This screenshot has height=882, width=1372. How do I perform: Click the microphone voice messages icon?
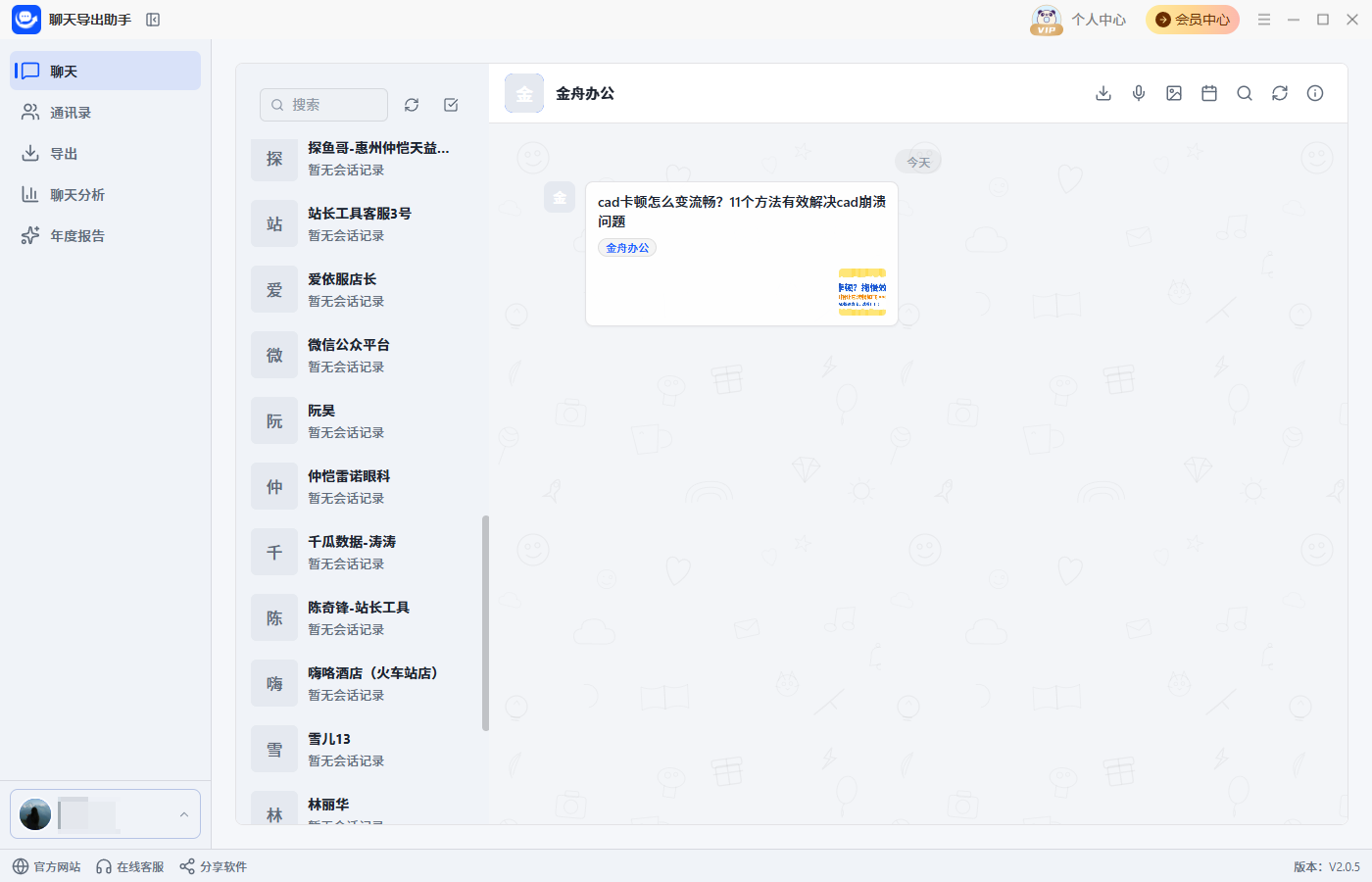pos(1139,93)
